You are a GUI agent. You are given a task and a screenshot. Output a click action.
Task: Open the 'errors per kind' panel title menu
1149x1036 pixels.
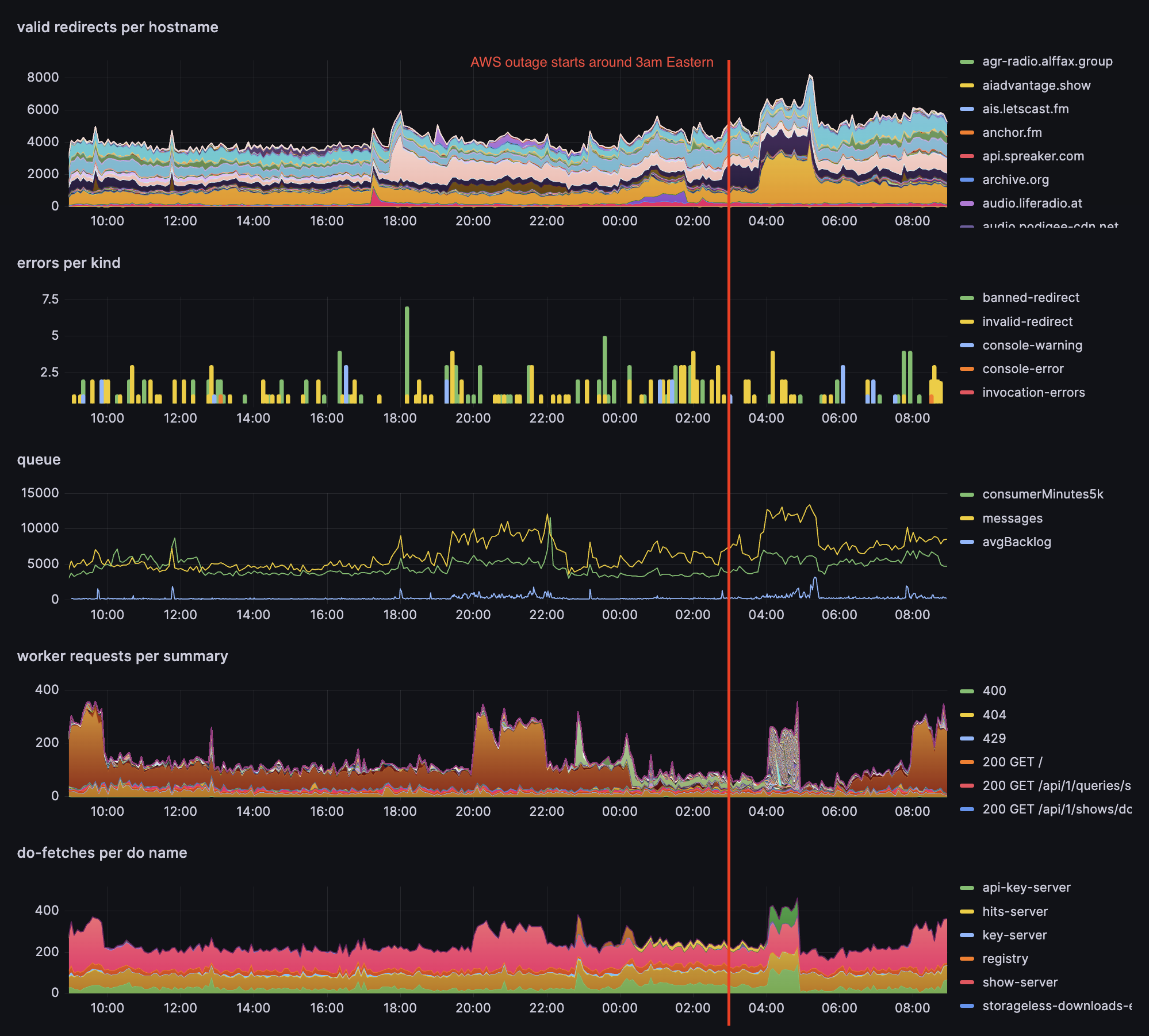tap(68, 263)
